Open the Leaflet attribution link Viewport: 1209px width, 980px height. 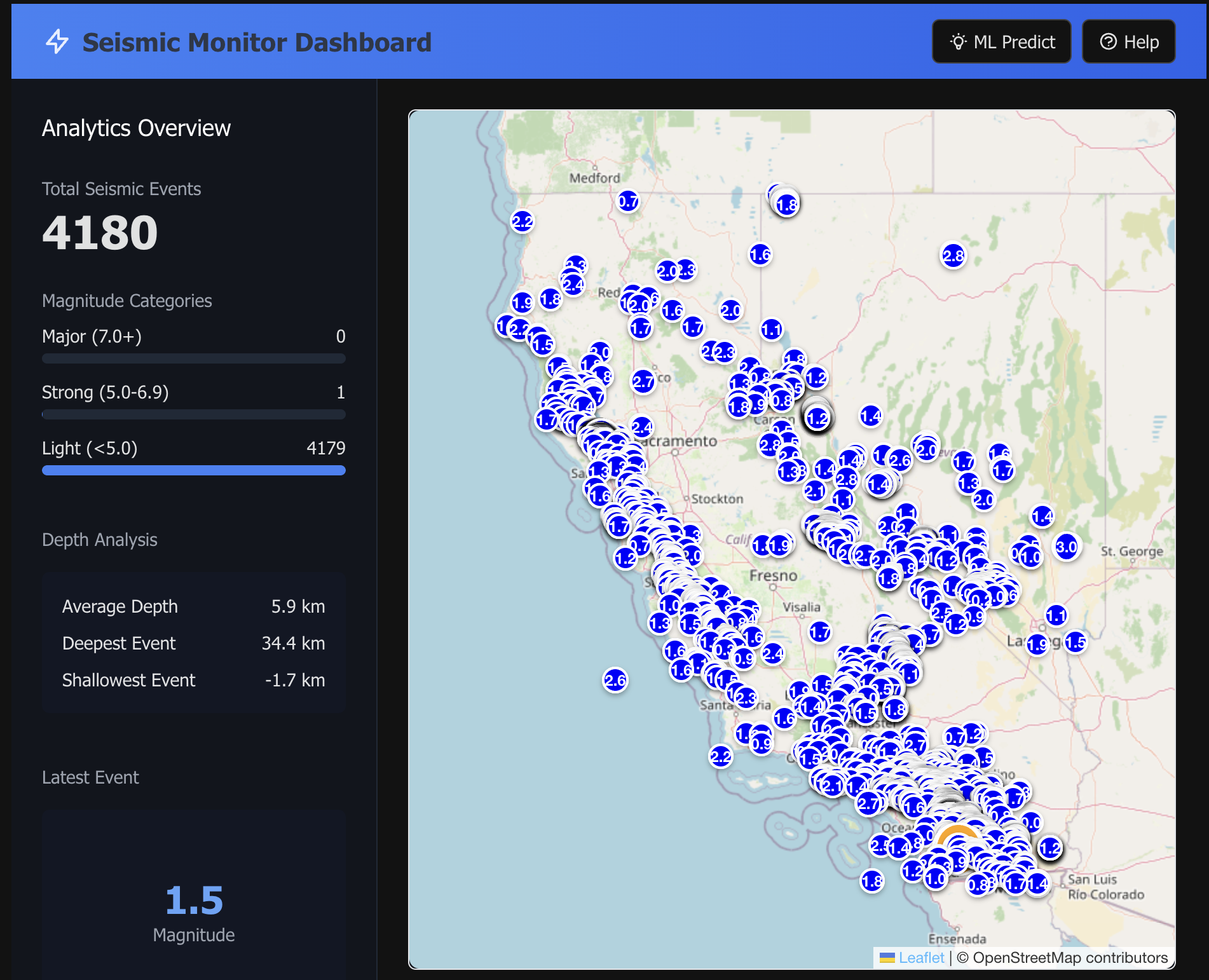click(921, 958)
